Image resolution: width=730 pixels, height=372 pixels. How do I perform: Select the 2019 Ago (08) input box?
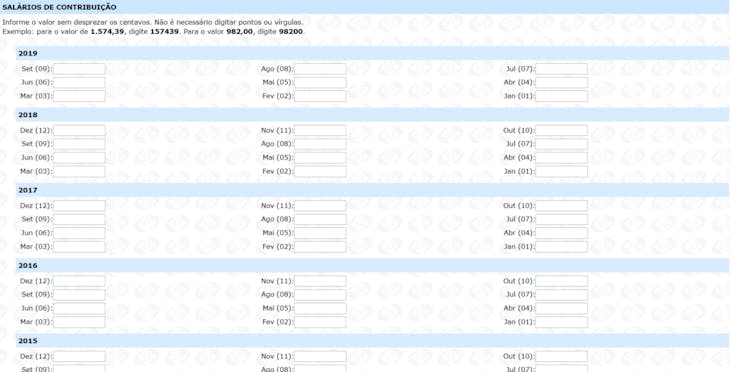pyautogui.click(x=320, y=69)
